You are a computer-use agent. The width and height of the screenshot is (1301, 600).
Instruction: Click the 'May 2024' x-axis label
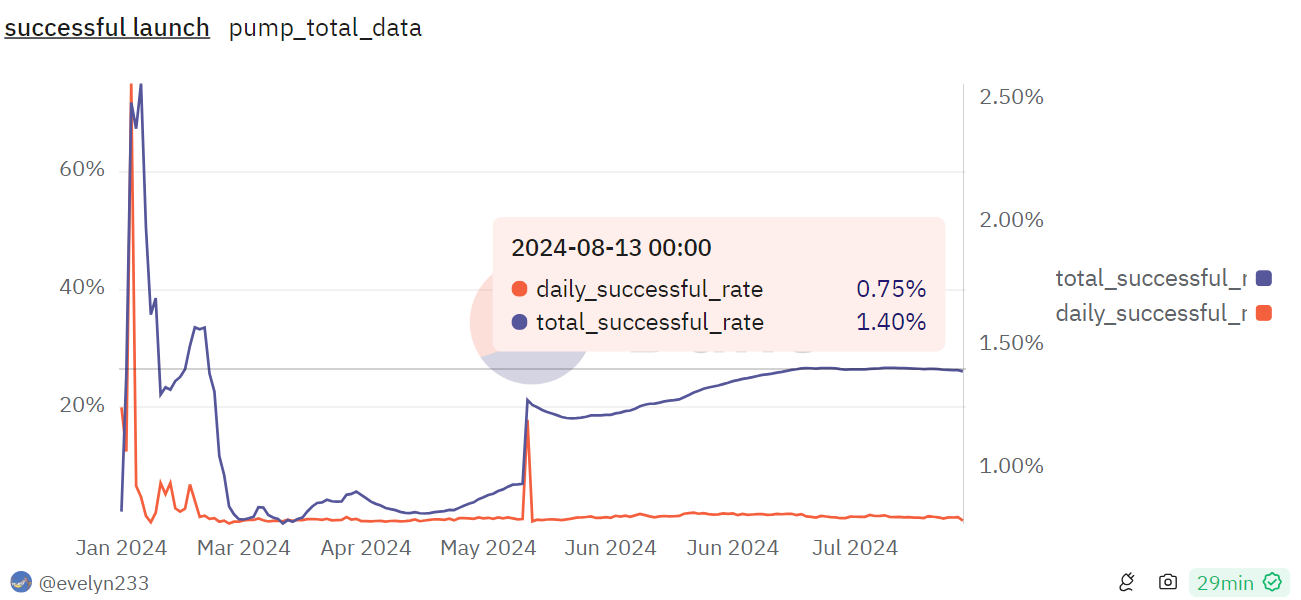click(x=489, y=548)
